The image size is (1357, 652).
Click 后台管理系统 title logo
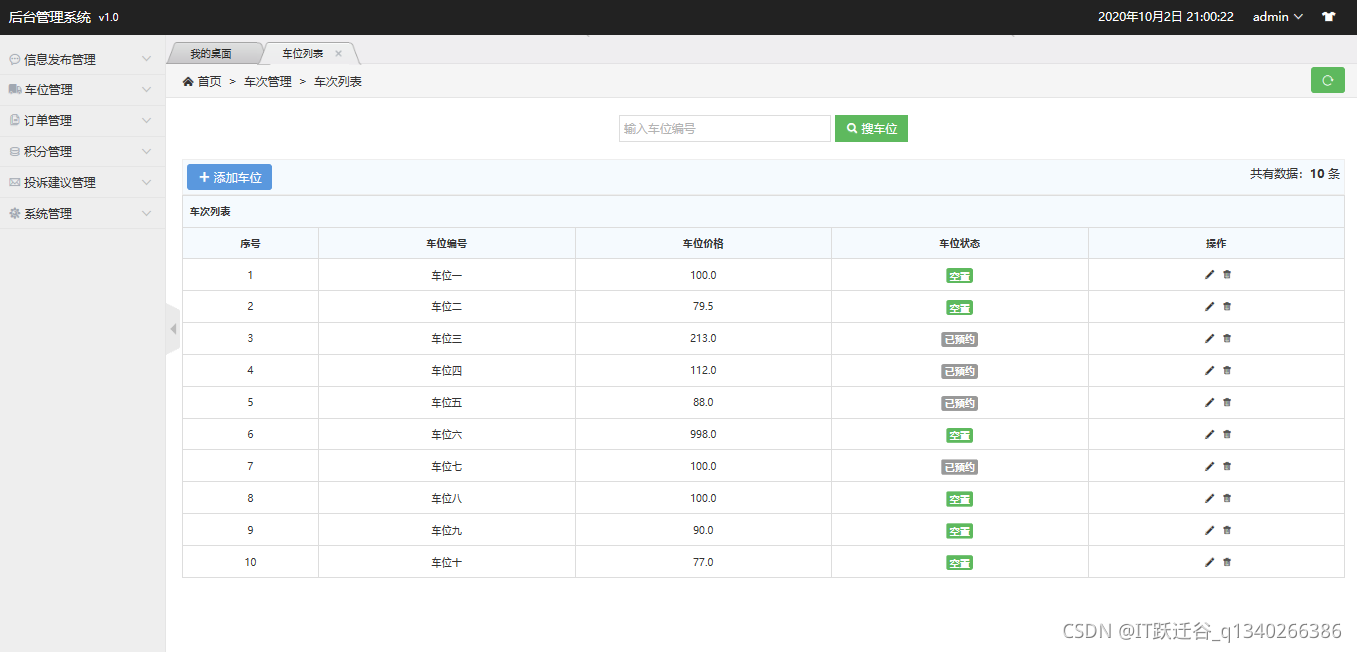(x=49, y=17)
